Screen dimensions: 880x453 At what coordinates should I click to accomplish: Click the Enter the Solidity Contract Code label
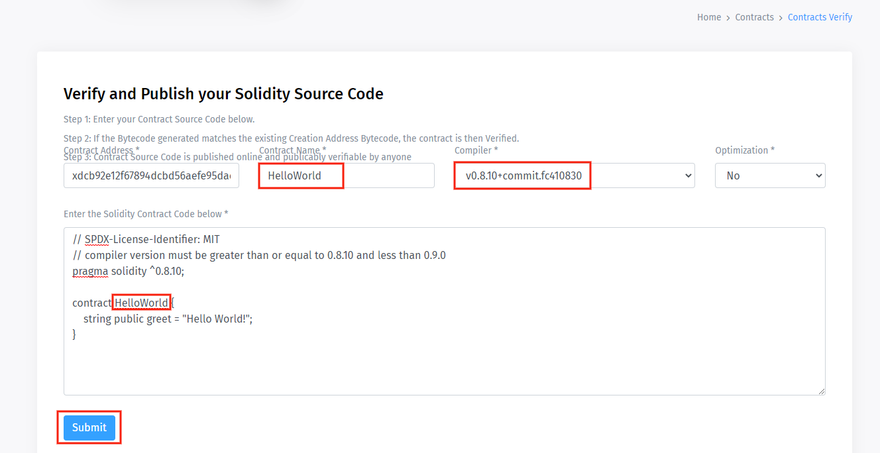click(145, 214)
